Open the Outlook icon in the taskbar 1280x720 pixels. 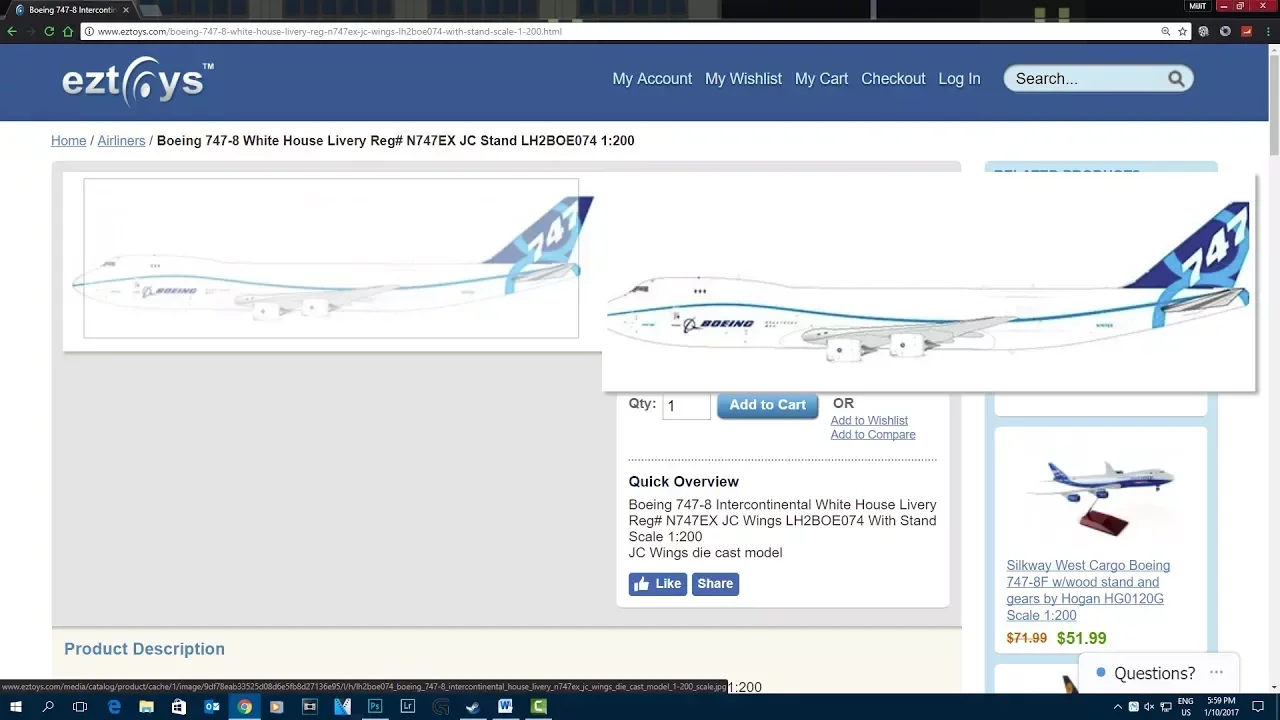[x=212, y=706]
